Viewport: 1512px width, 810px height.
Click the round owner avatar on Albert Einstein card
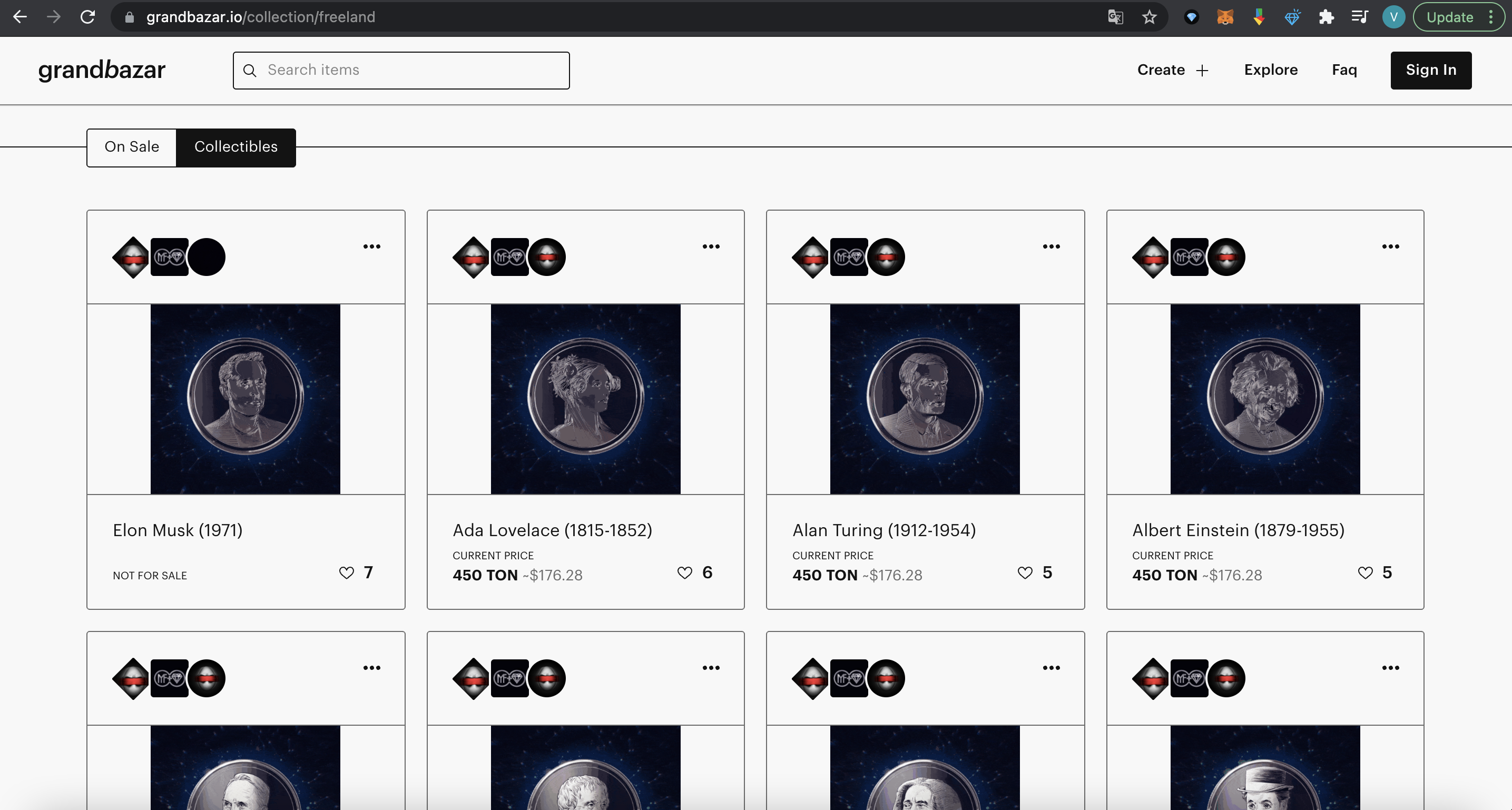pyautogui.click(x=1226, y=257)
